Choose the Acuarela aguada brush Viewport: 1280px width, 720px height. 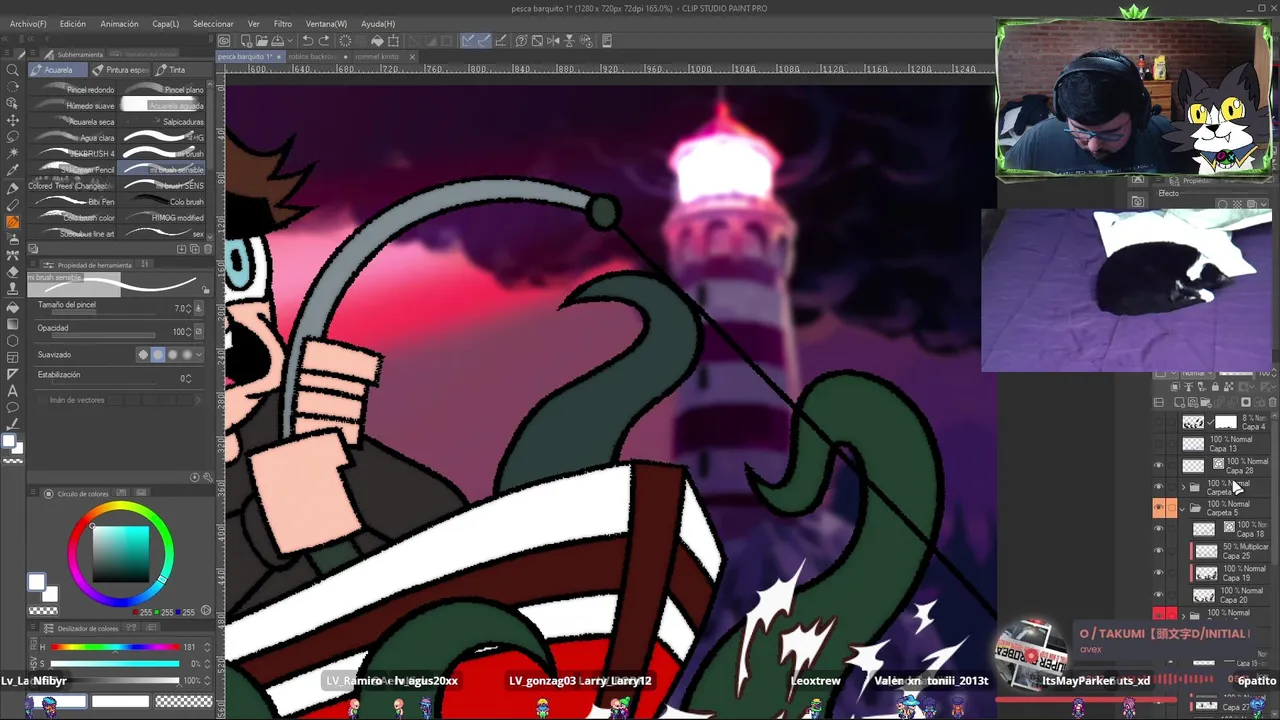[163, 105]
